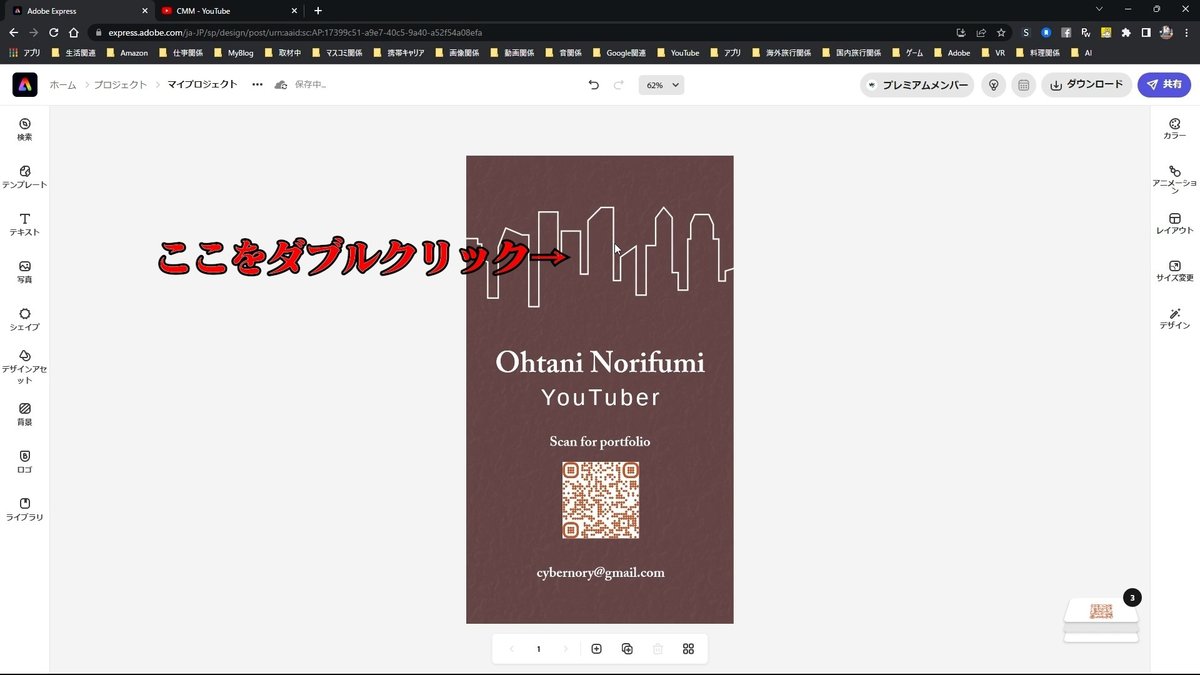
Task: Select the YouTuber title text
Action: (600, 398)
